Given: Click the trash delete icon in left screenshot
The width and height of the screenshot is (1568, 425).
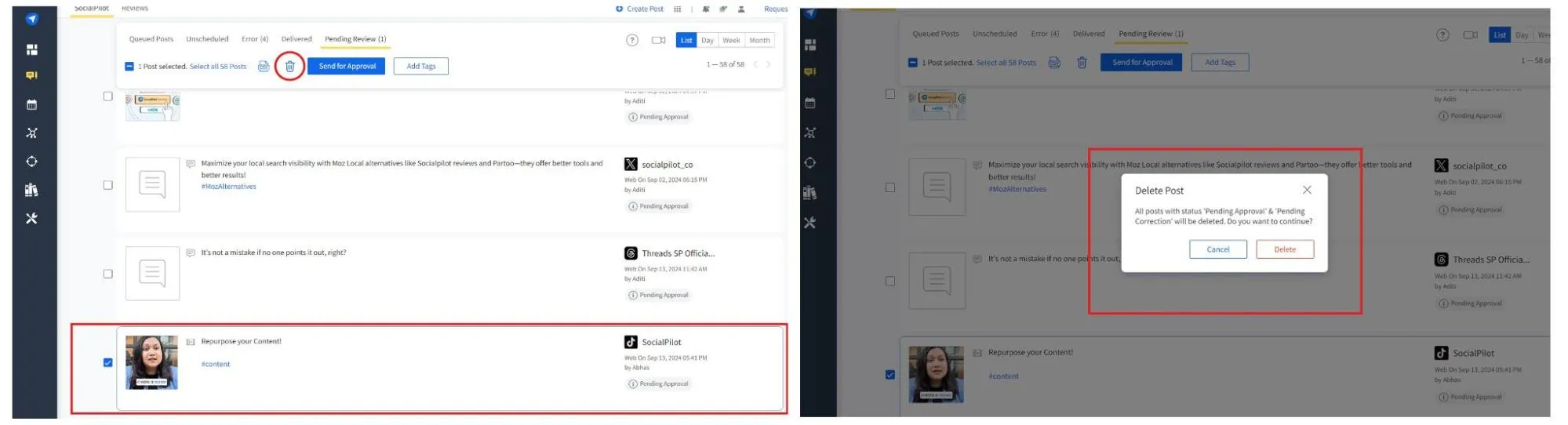Looking at the screenshot, I should click(289, 67).
